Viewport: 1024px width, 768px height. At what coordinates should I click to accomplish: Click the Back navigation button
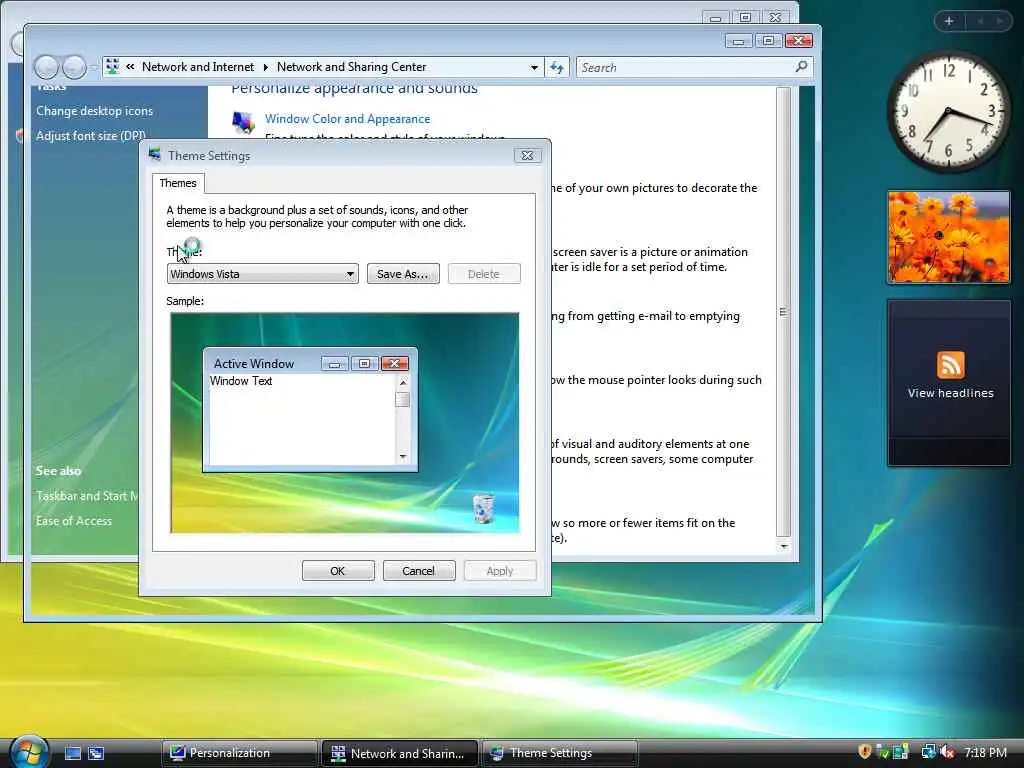click(46, 67)
